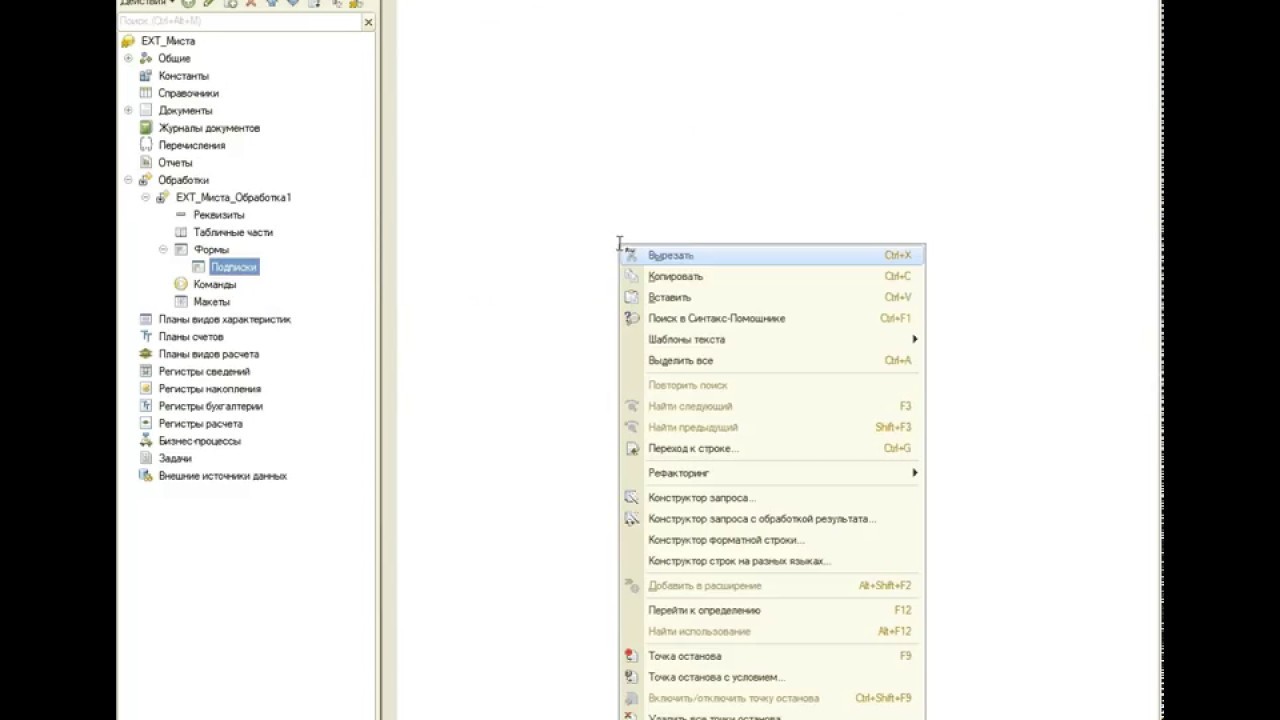Image resolution: width=1280 pixels, height=720 pixels.
Task: Select Включить/отключить точку останова entry
Action: click(x=772, y=698)
